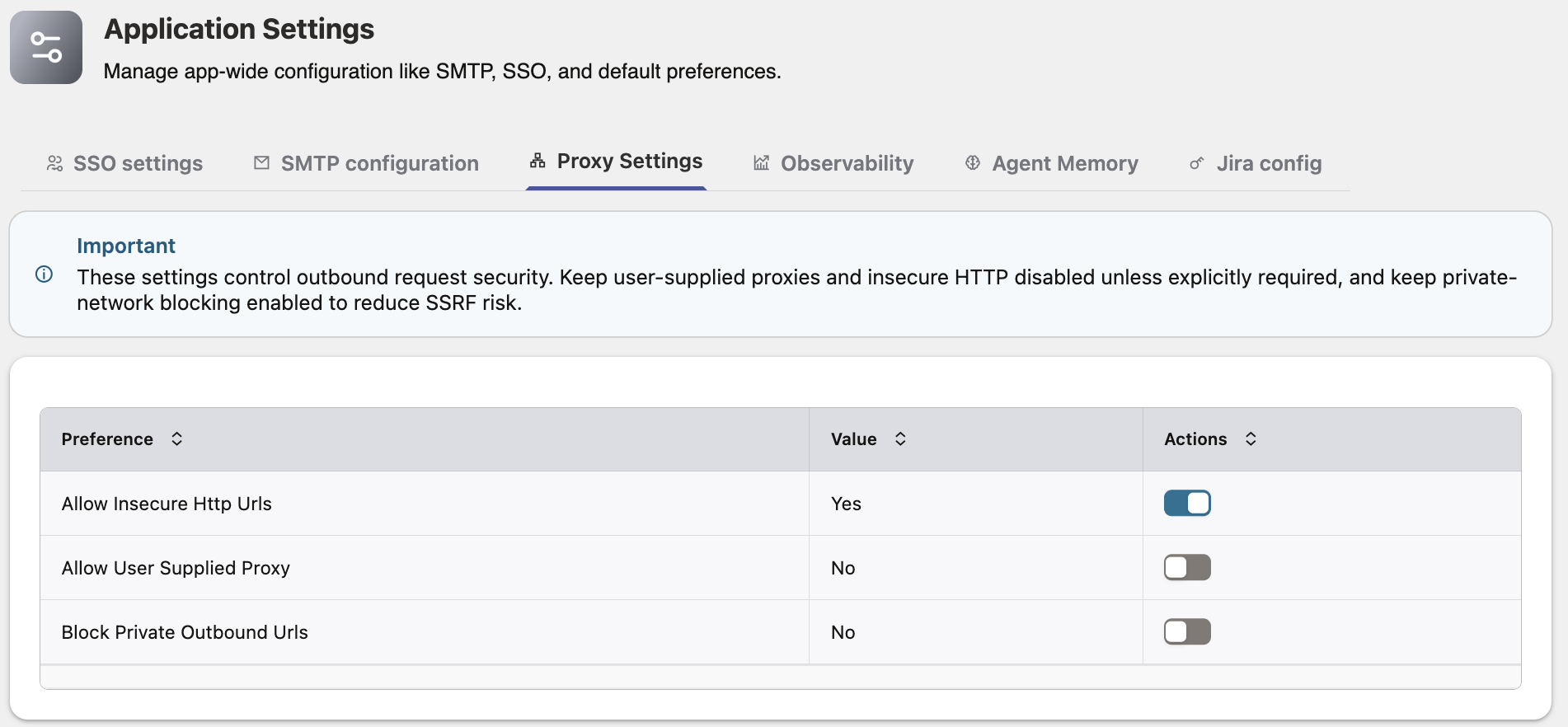1568x727 pixels.
Task: Turn on Block Private Outbound Urls toggle
Action: click(x=1187, y=631)
